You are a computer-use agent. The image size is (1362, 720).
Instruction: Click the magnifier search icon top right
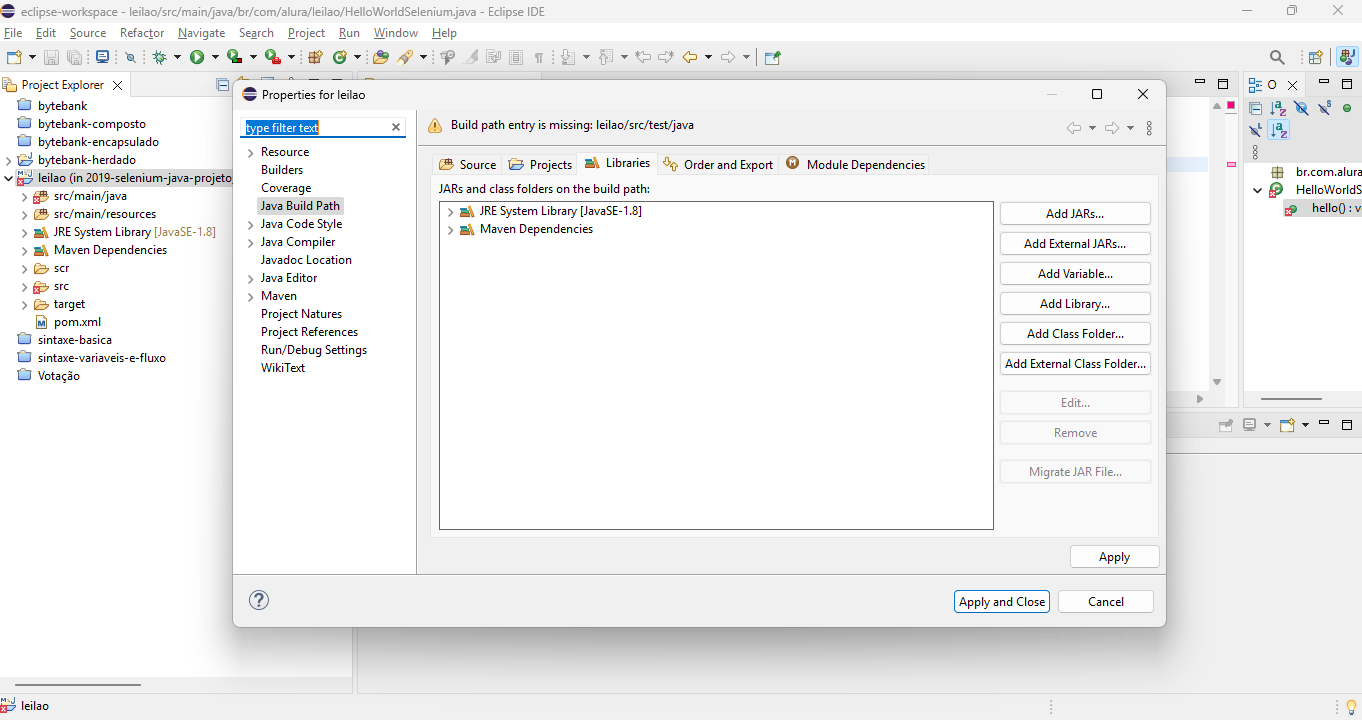1277,57
